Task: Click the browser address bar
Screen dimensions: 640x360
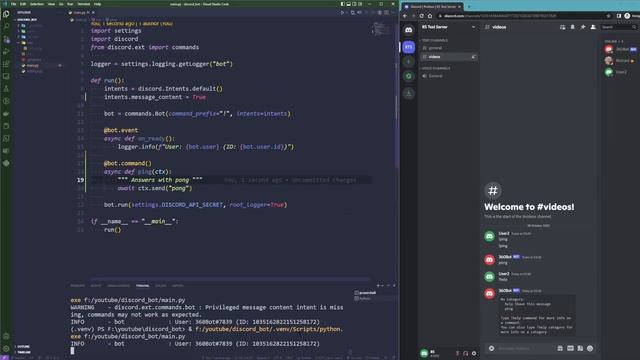Action: pyautogui.click(x=522, y=16)
